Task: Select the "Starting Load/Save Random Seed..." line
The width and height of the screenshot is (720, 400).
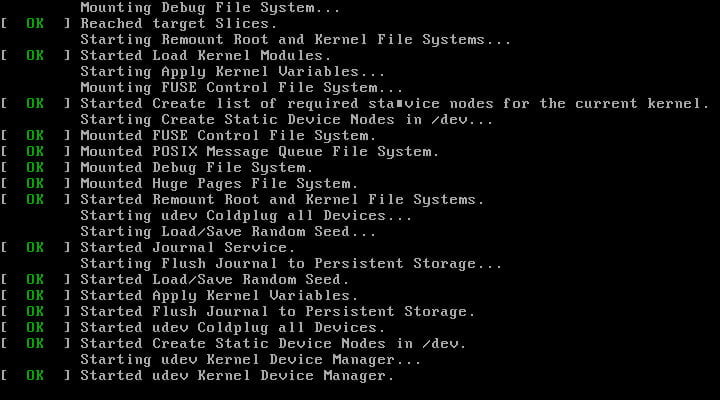Action: pyautogui.click(x=227, y=232)
